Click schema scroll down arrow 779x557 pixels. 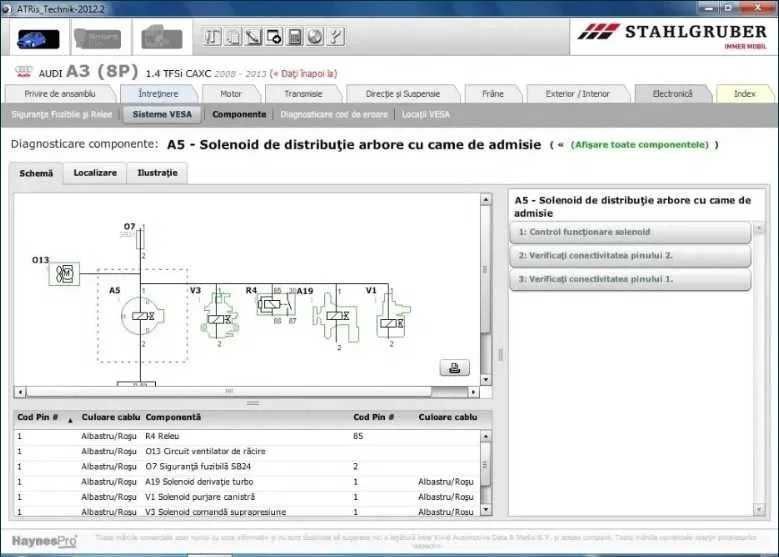tap(486, 380)
